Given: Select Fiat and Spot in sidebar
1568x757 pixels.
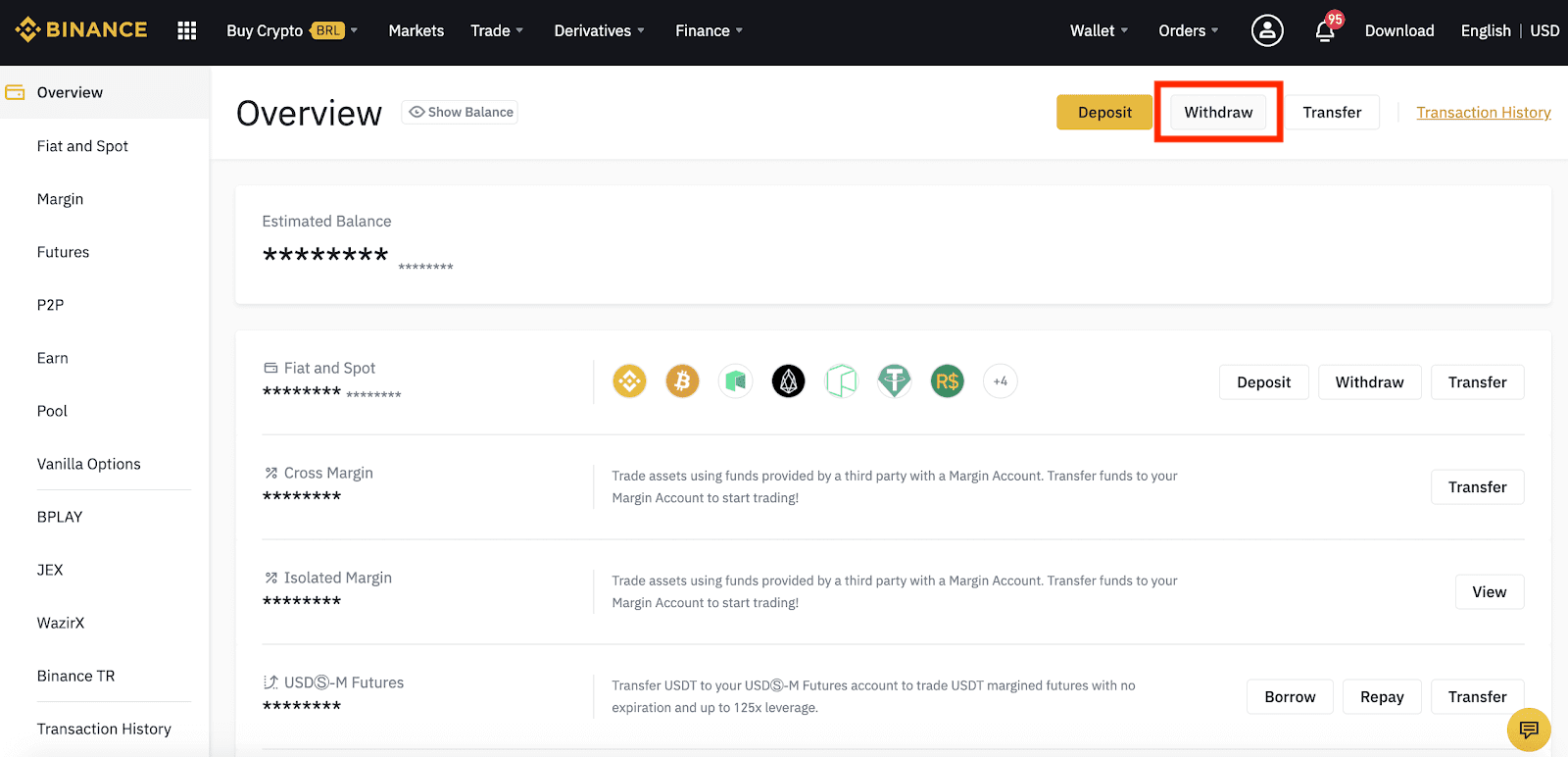Looking at the screenshot, I should 82,146.
